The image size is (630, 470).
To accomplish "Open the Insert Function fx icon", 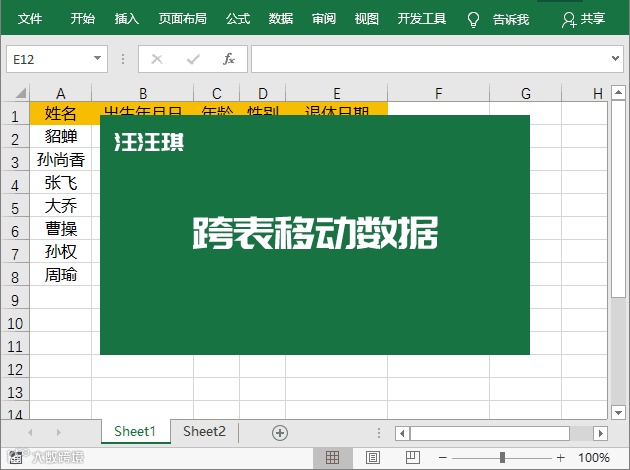I will coord(229,59).
